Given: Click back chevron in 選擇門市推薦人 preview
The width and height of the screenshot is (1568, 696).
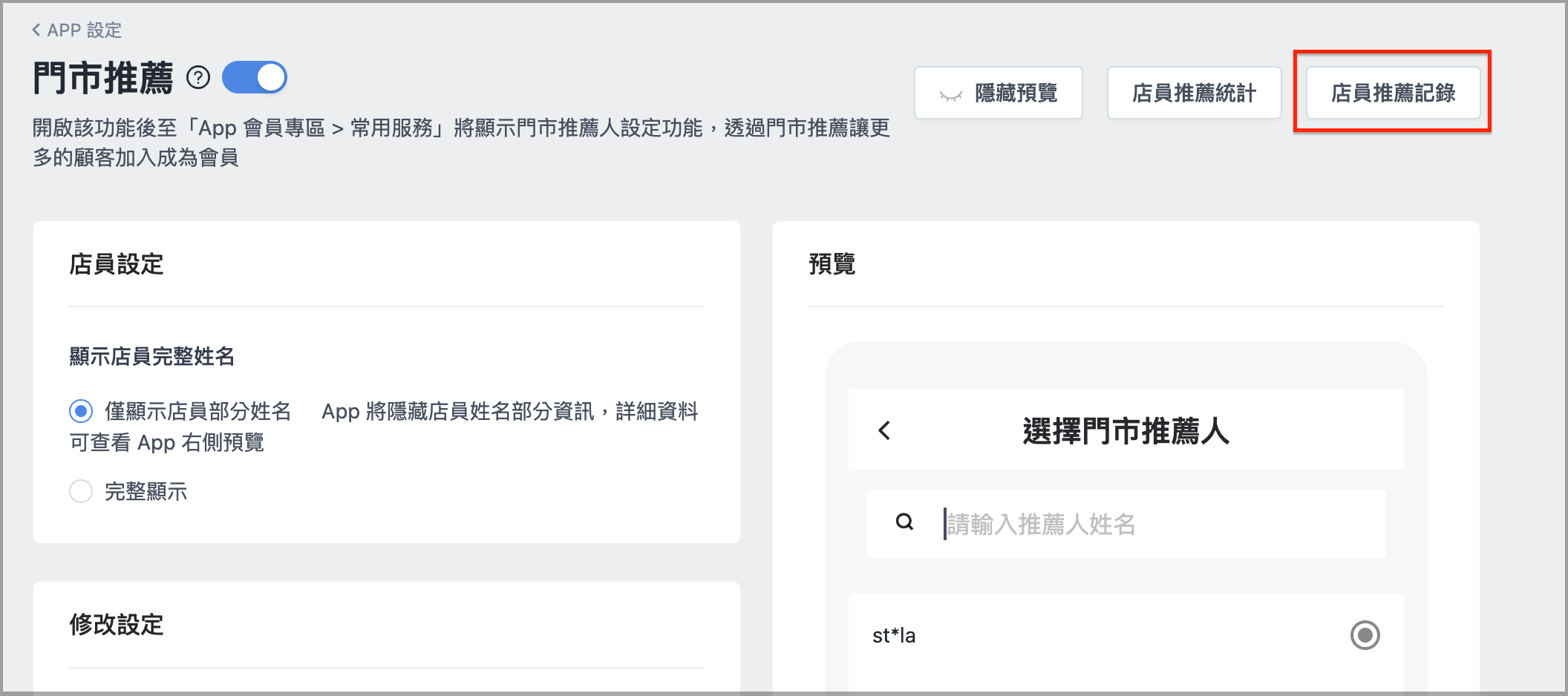Looking at the screenshot, I should 884,430.
